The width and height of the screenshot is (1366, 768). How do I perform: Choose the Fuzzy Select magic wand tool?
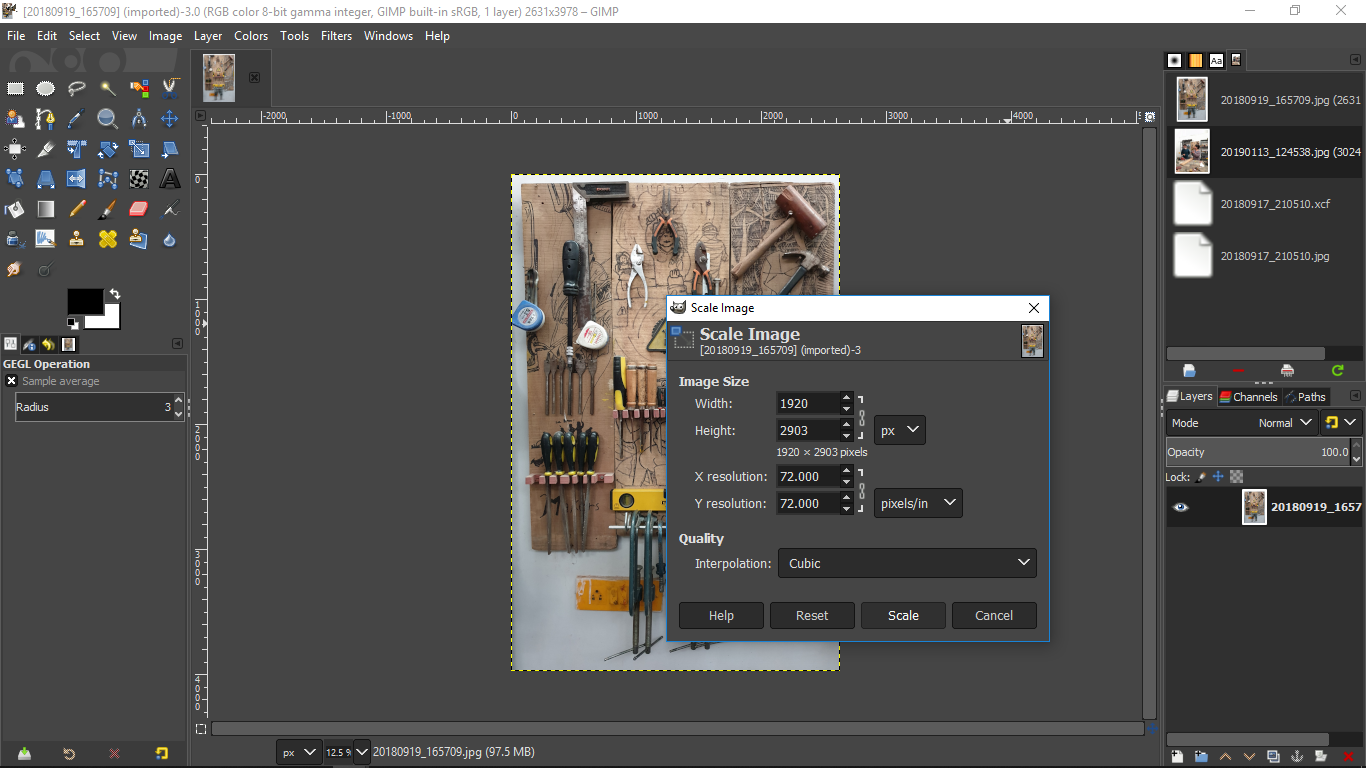coord(108,88)
